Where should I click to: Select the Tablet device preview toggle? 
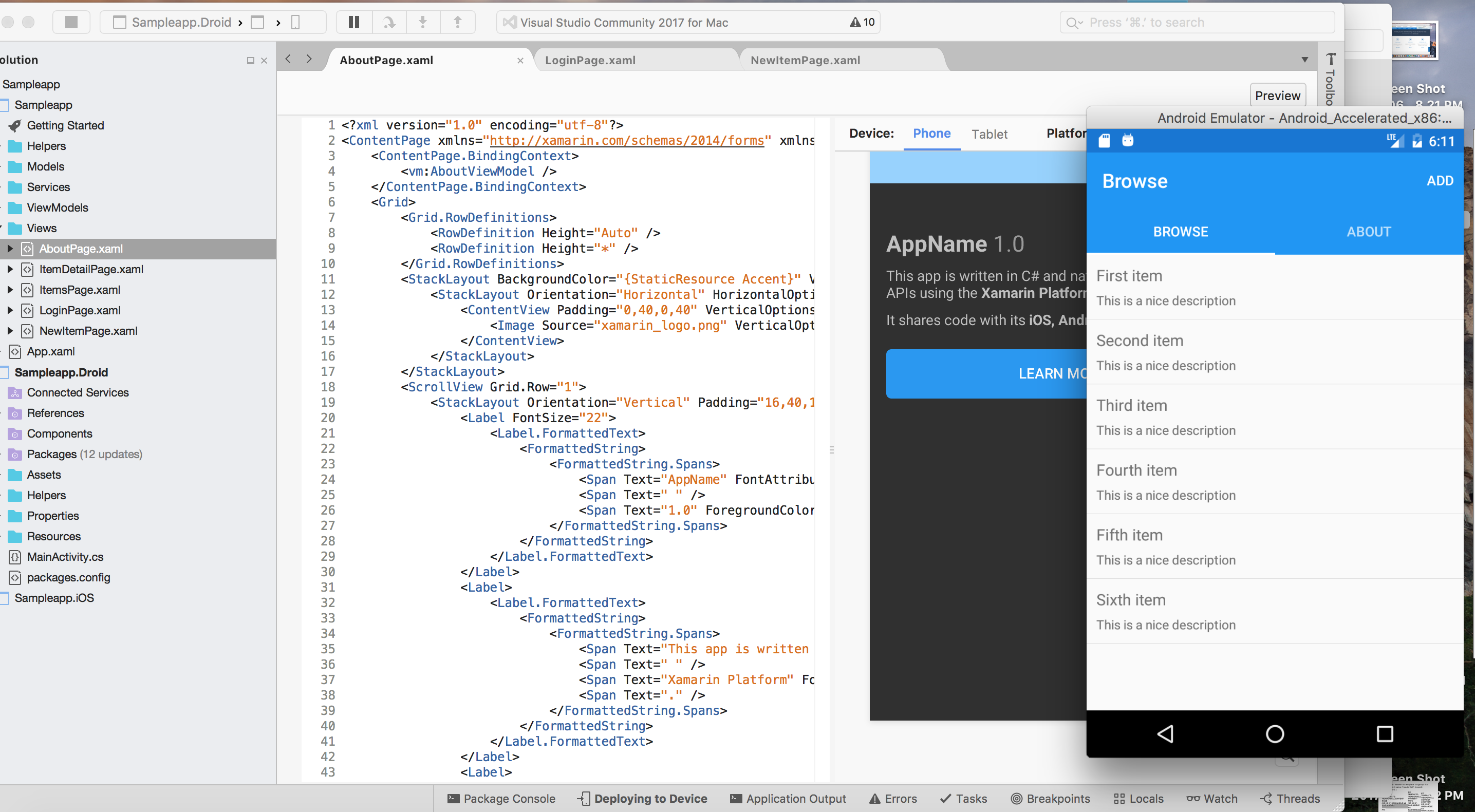click(989, 134)
